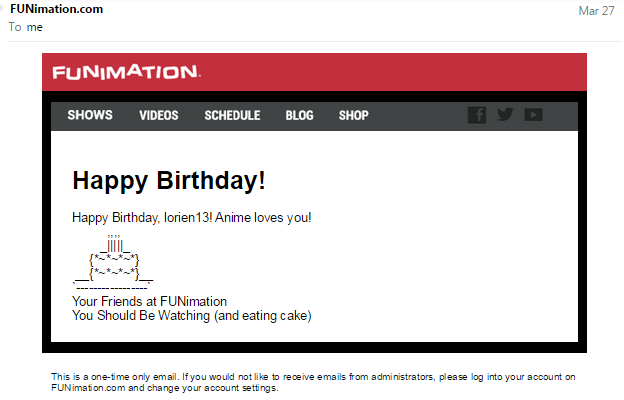The height and width of the screenshot is (400, 624).
Task: Click the Mar 27 email date
Action: tap(594, 10)
